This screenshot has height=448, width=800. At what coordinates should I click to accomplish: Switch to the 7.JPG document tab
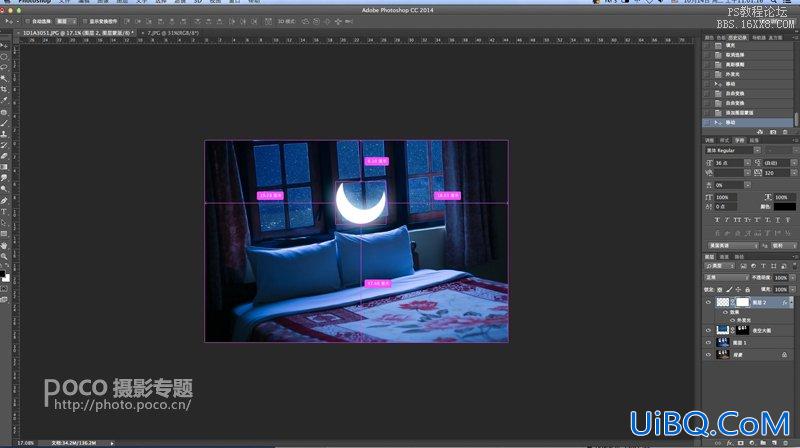tap(173, 33)
